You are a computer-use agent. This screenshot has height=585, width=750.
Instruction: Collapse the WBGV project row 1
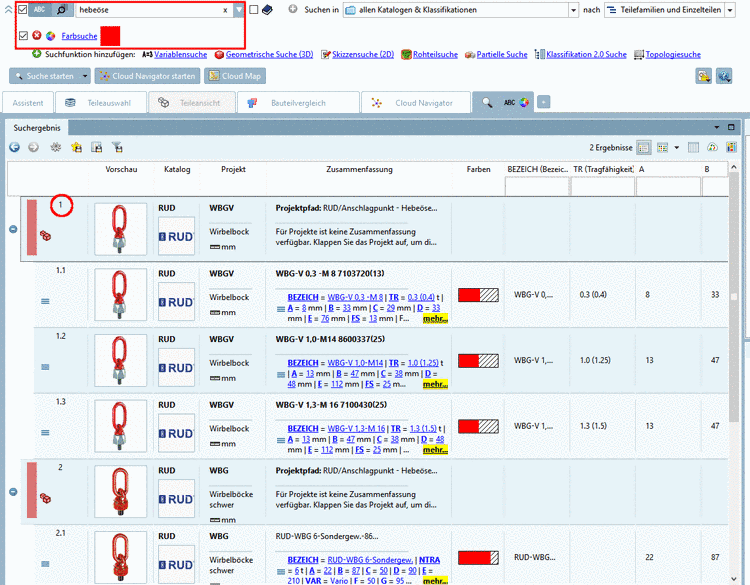pos(13,229)
